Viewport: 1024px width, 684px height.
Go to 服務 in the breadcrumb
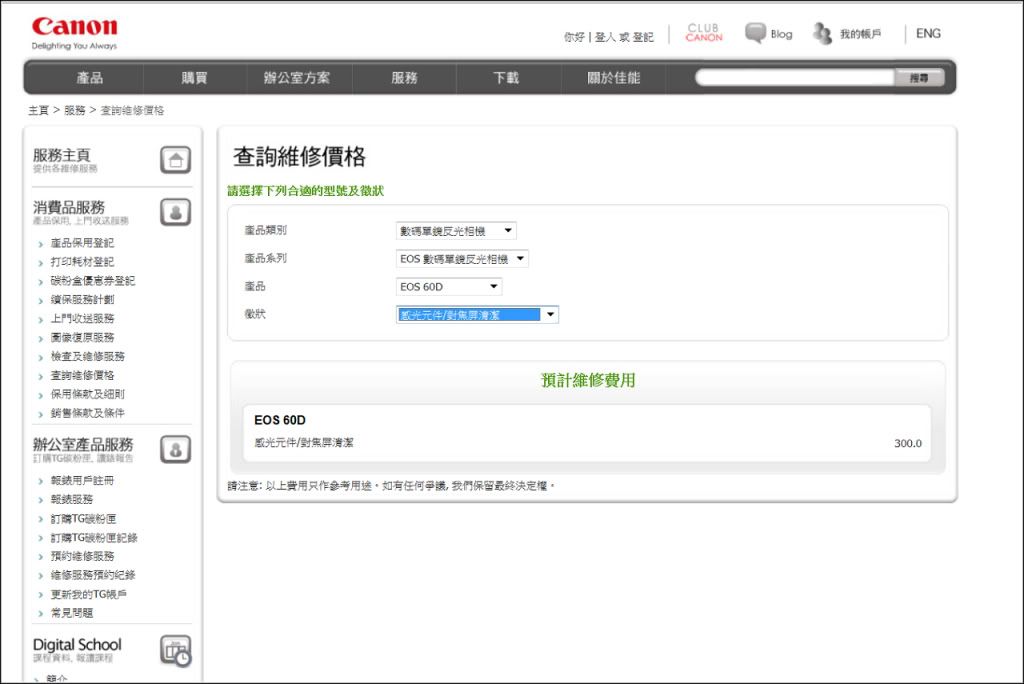pyautogui.click(x=74, y=110)
